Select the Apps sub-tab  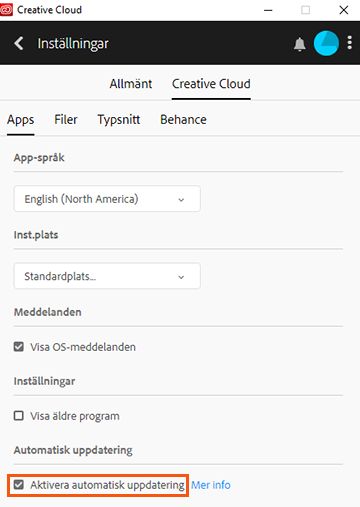click(20, 120)
